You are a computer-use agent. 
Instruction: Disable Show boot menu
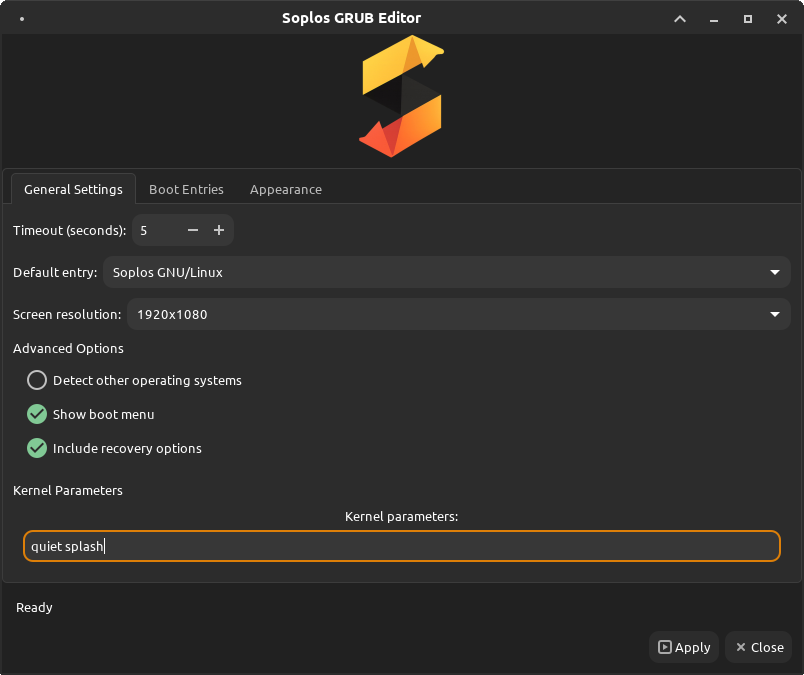(36, 414)
